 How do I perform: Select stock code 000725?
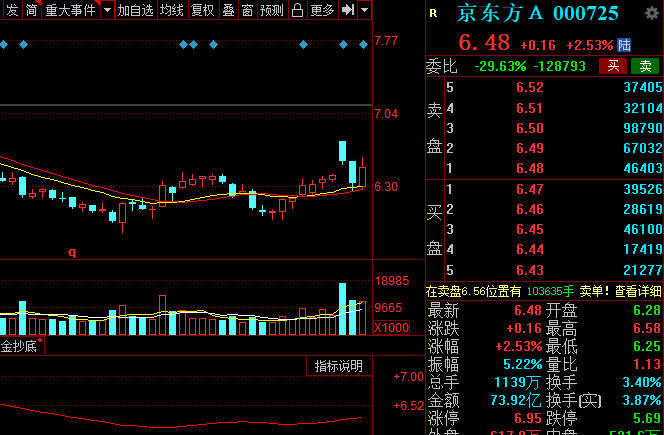(586, 14)
